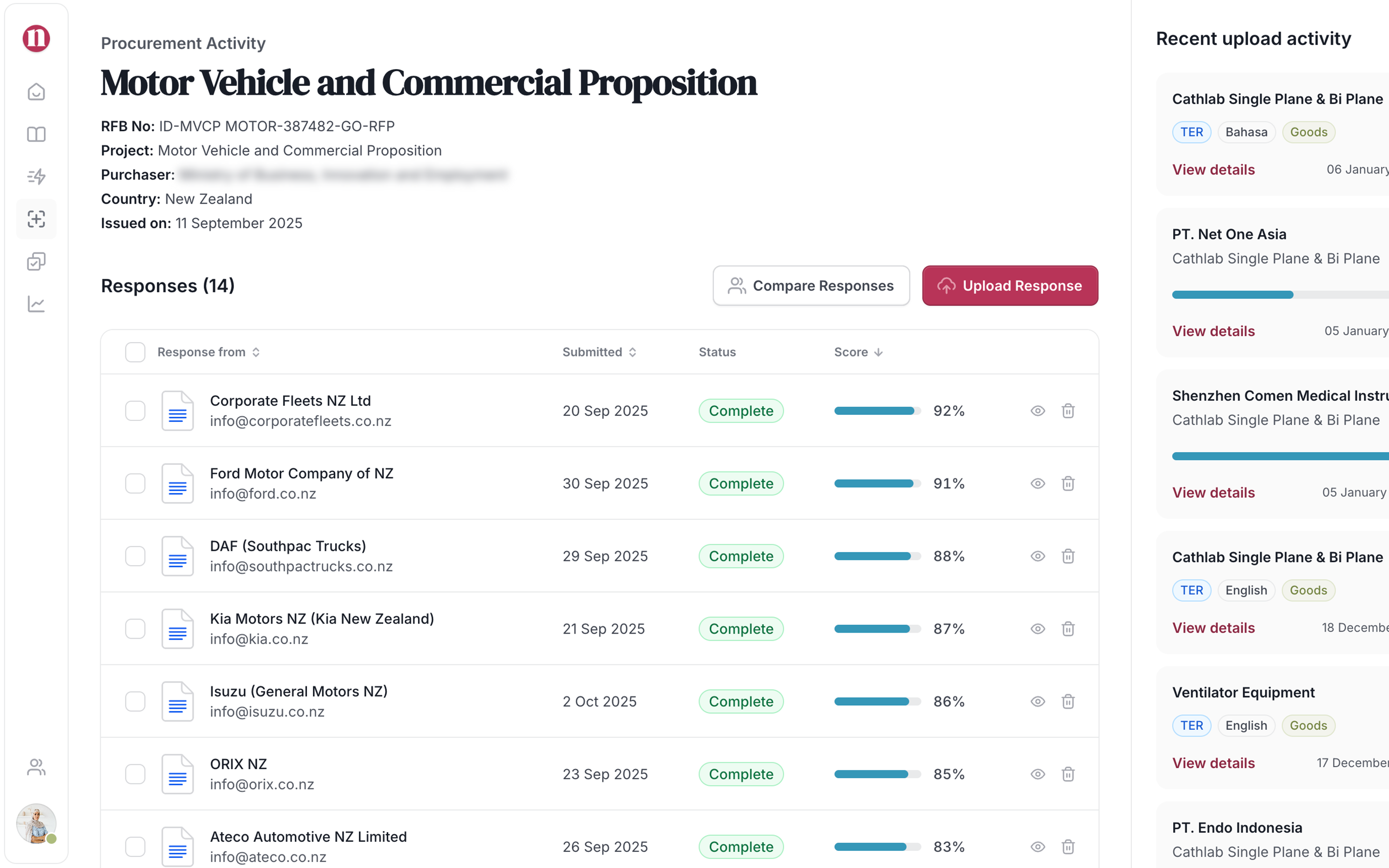Click the PT. Net One Asia progress bar

click(1232, 294)
